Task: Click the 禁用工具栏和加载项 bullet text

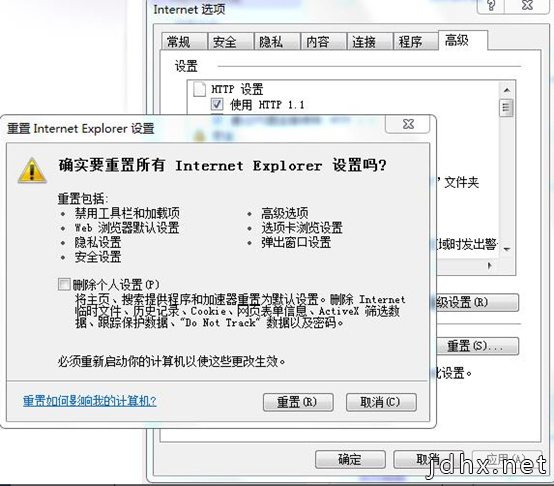Action: click(127, 213)
